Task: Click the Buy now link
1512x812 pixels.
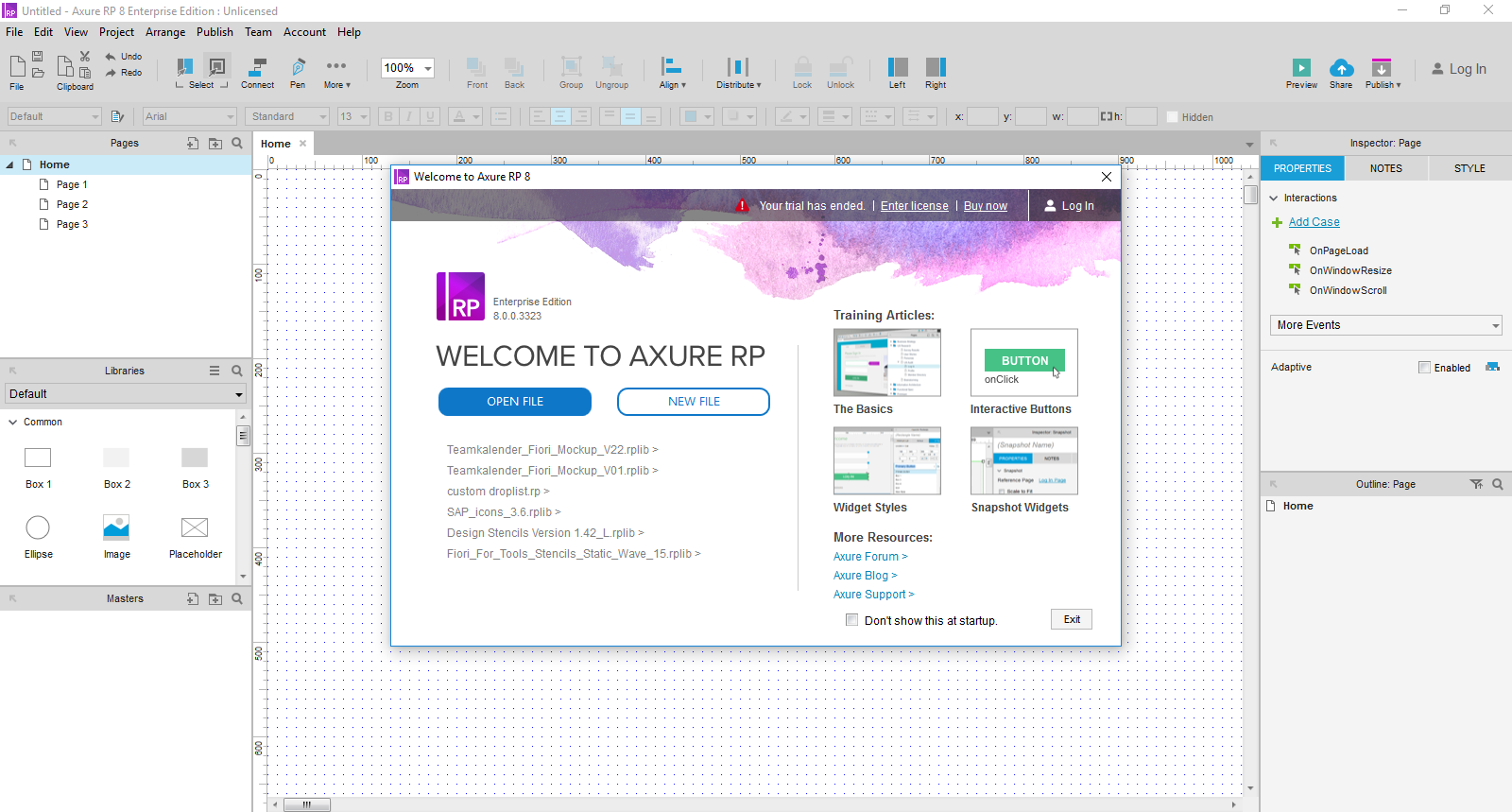Action: 986,206
